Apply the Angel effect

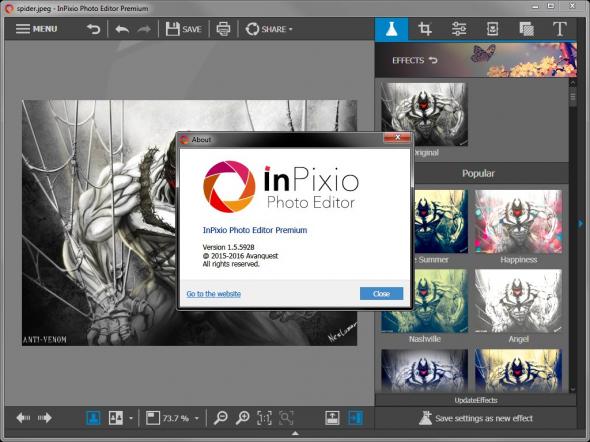point(518,301)
